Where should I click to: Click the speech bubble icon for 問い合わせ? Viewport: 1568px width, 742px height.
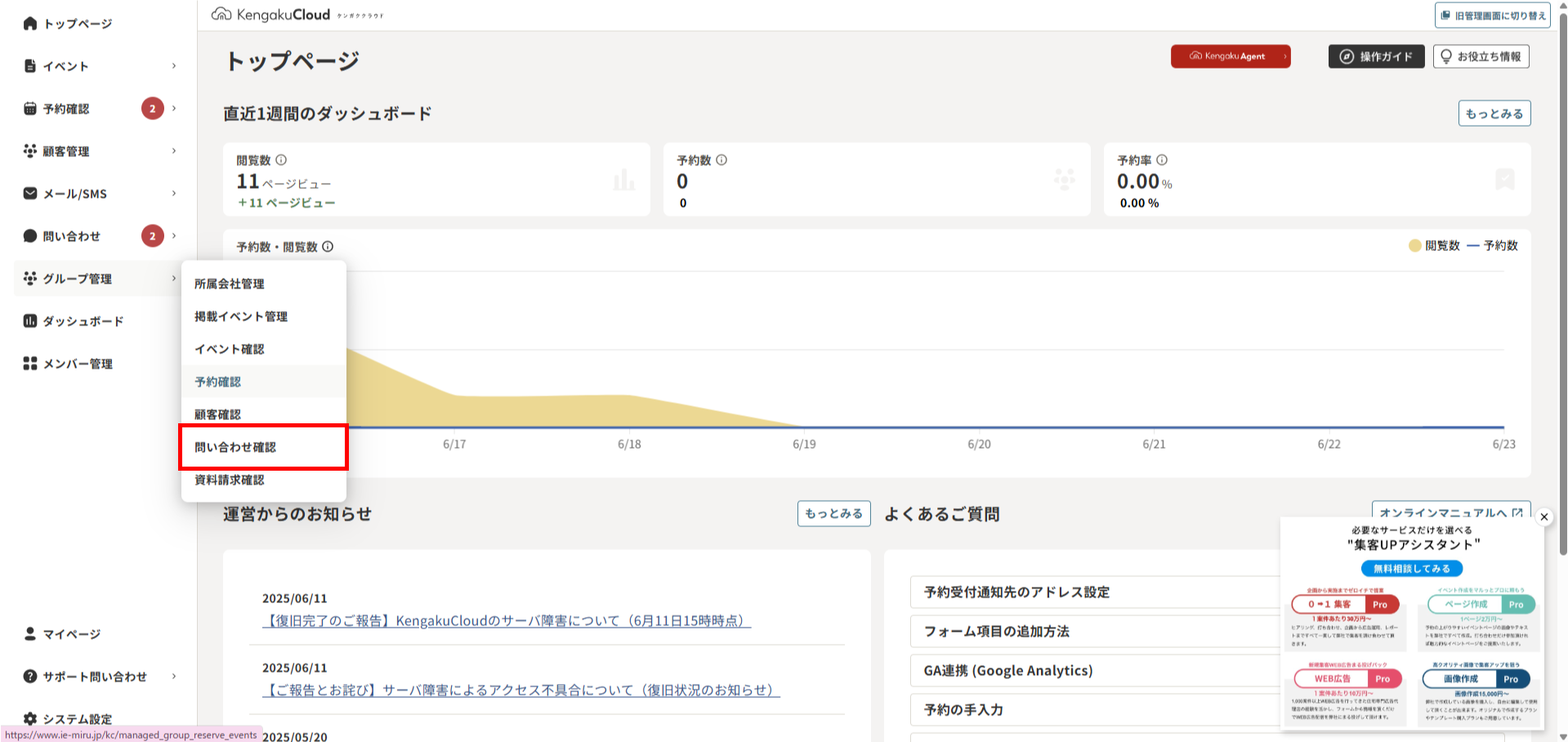30,236
